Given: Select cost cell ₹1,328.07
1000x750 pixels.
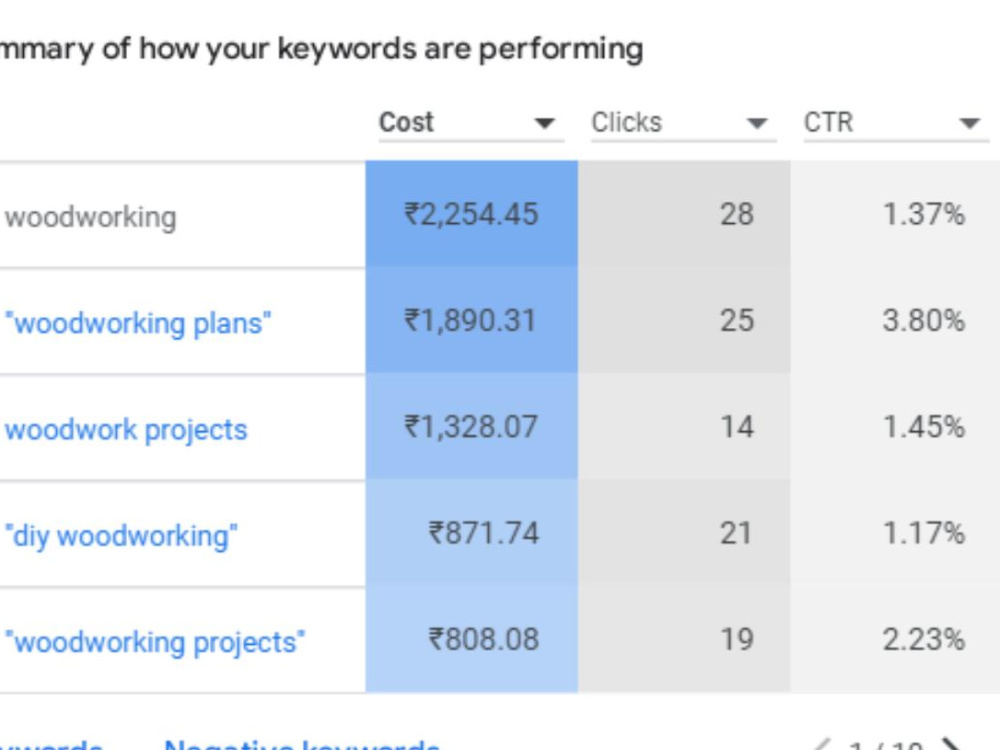Looking at the screenshot, I should point(471,427).
